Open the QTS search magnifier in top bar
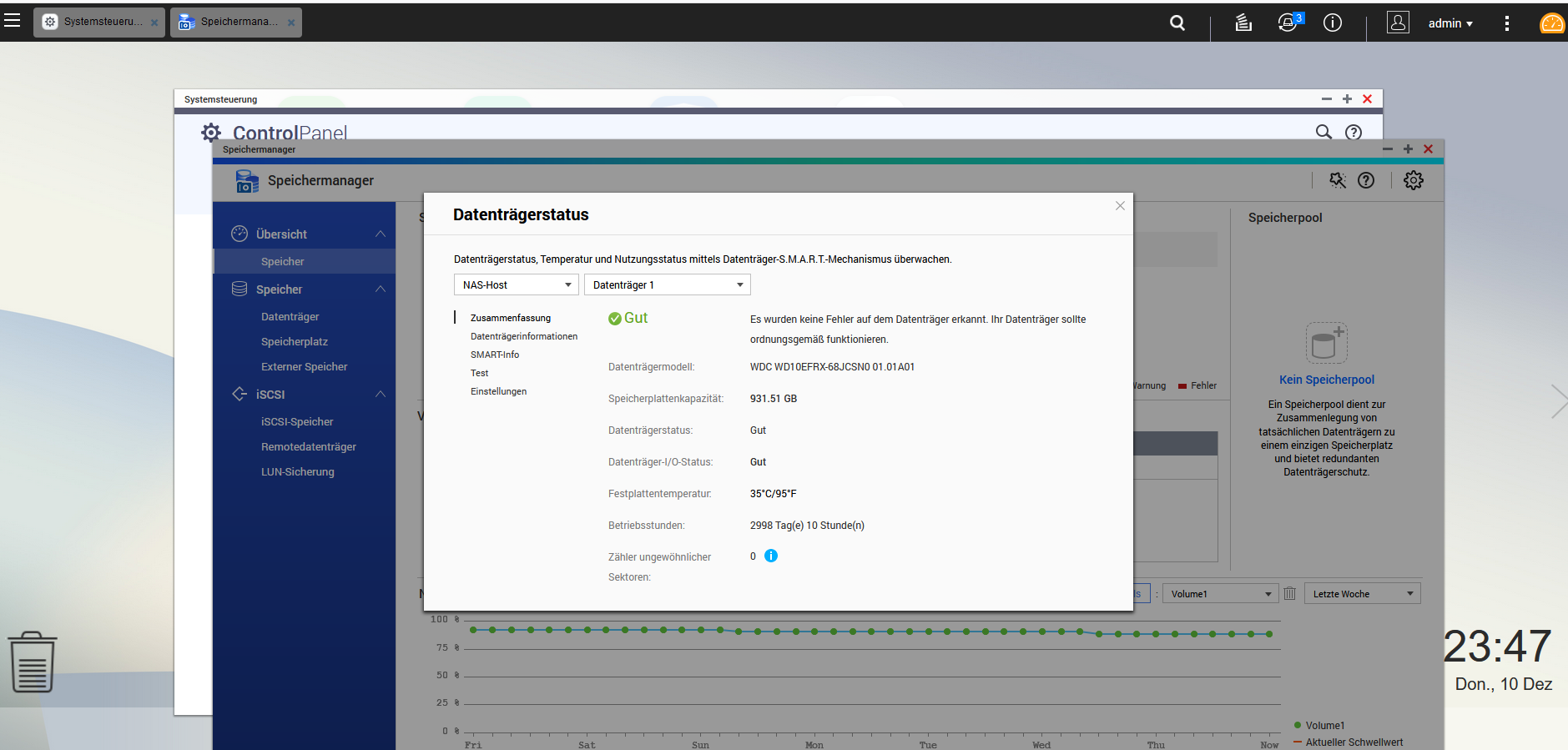The height and width of the screenshot is (750, 1568). tap(1177, 23)
